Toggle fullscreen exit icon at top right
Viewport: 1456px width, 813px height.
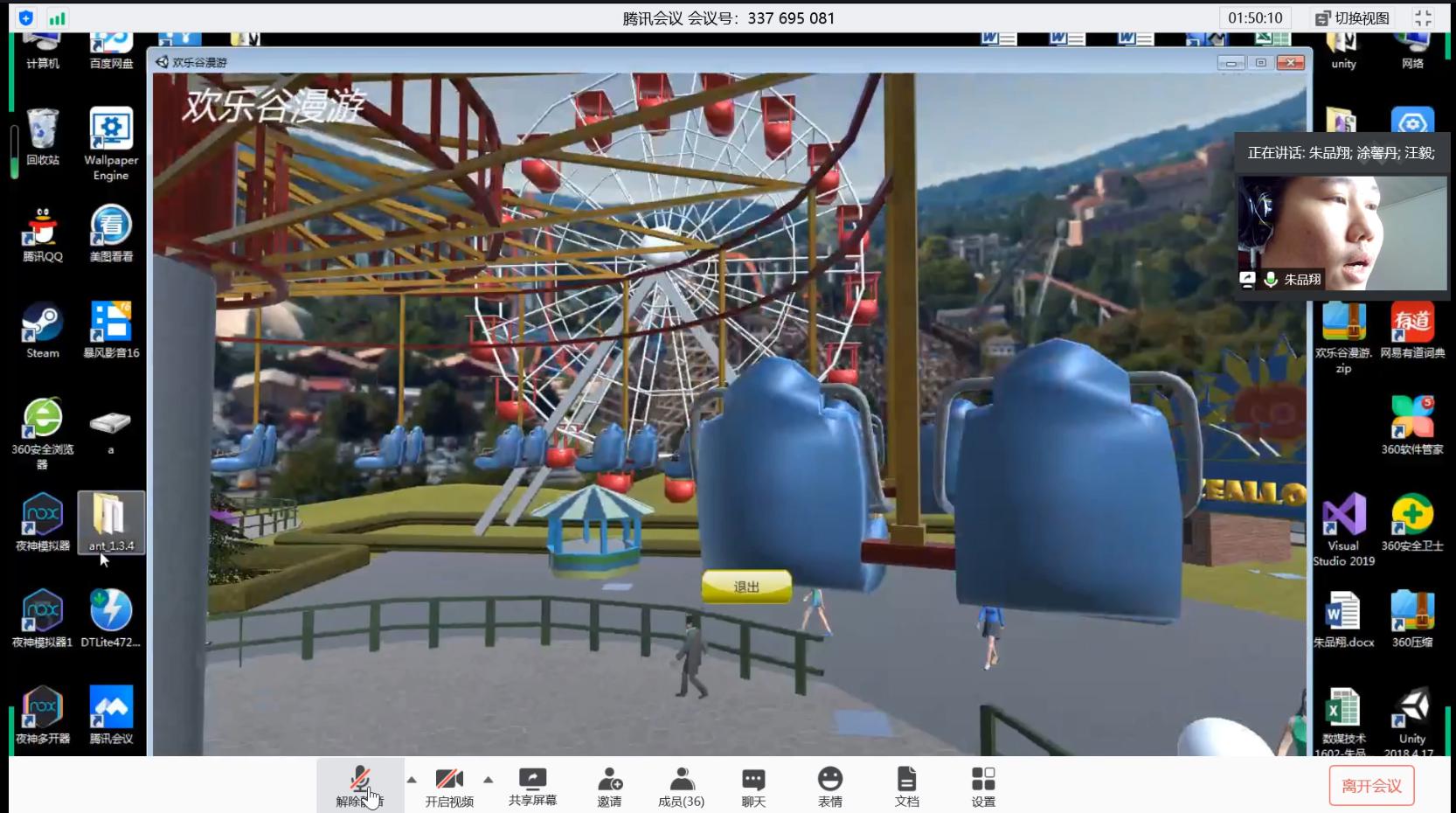click(x=1424, y=18)
